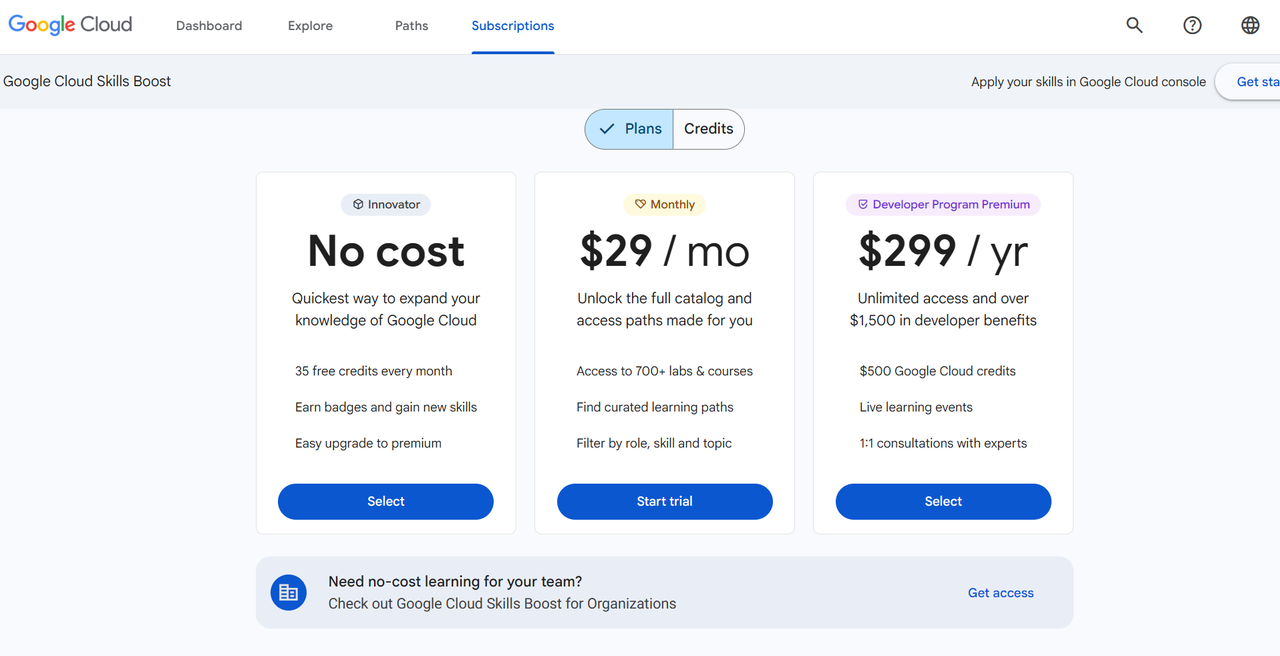
Task: Open the language globe icon
Action: [1250, 26]
